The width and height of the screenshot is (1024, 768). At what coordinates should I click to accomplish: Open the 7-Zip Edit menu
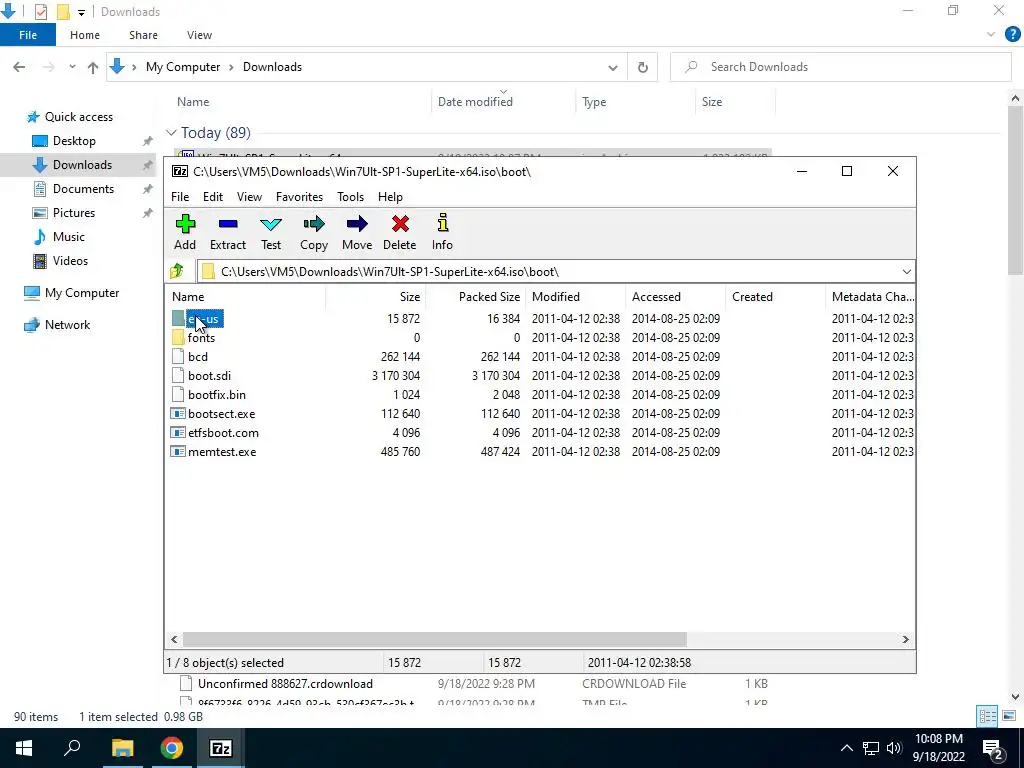(213, 197)
